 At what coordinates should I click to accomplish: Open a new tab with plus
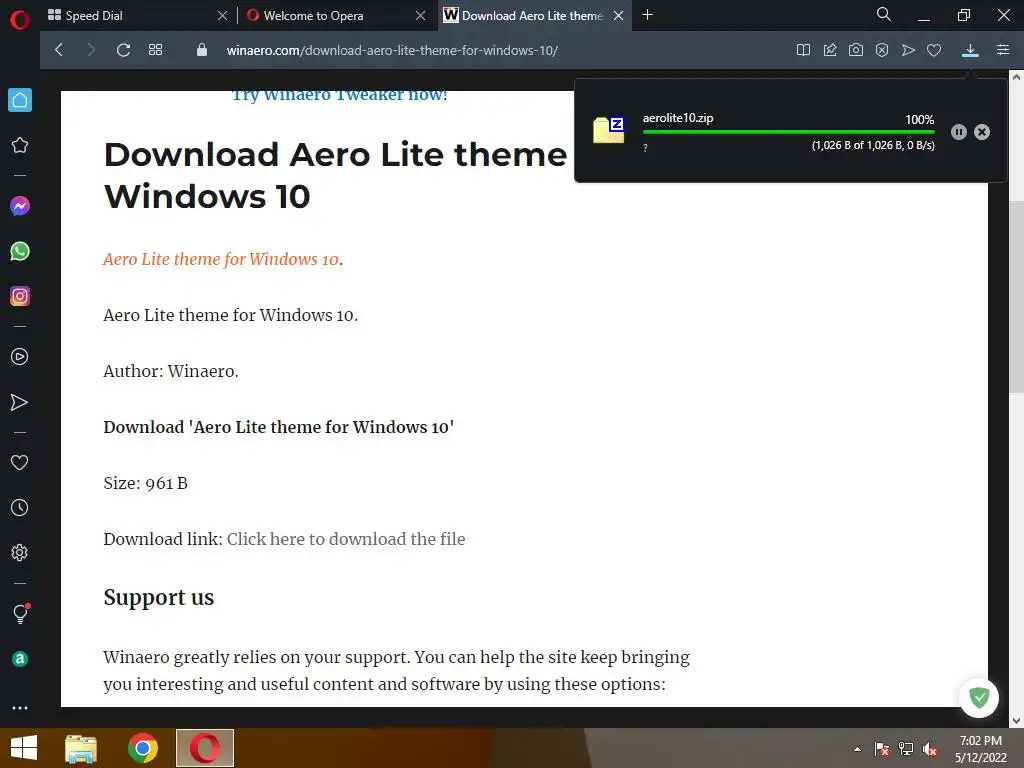(x=647, y=14)
